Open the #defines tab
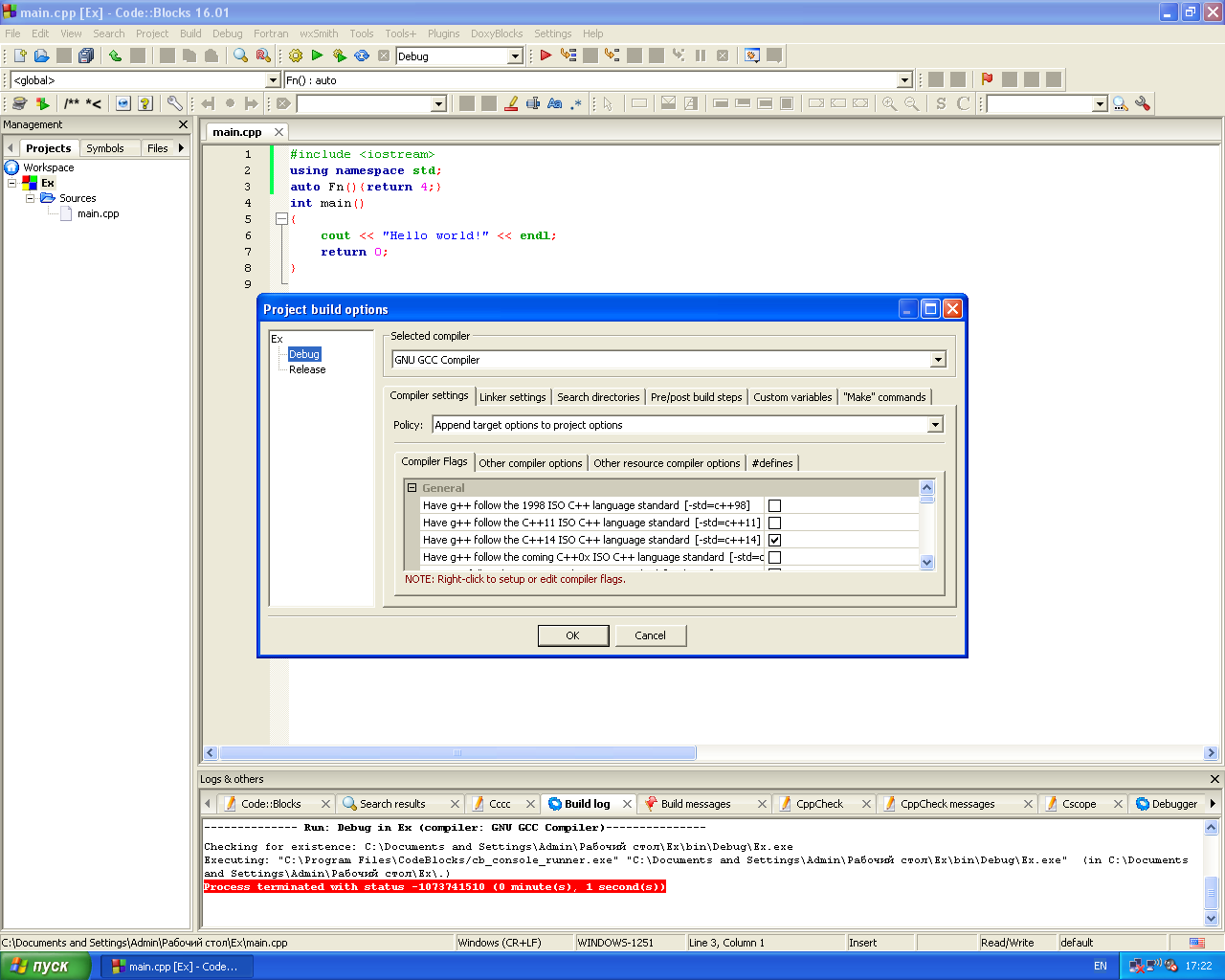The image size is (1225, 980). pos(772,463)
